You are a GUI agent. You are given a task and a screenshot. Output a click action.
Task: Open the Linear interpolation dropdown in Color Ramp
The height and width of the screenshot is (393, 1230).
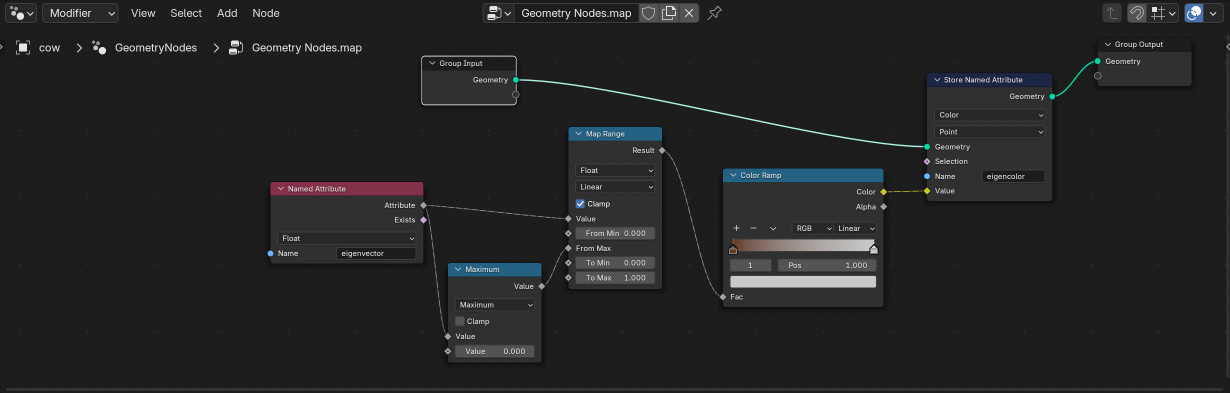(x=856, y=228)
